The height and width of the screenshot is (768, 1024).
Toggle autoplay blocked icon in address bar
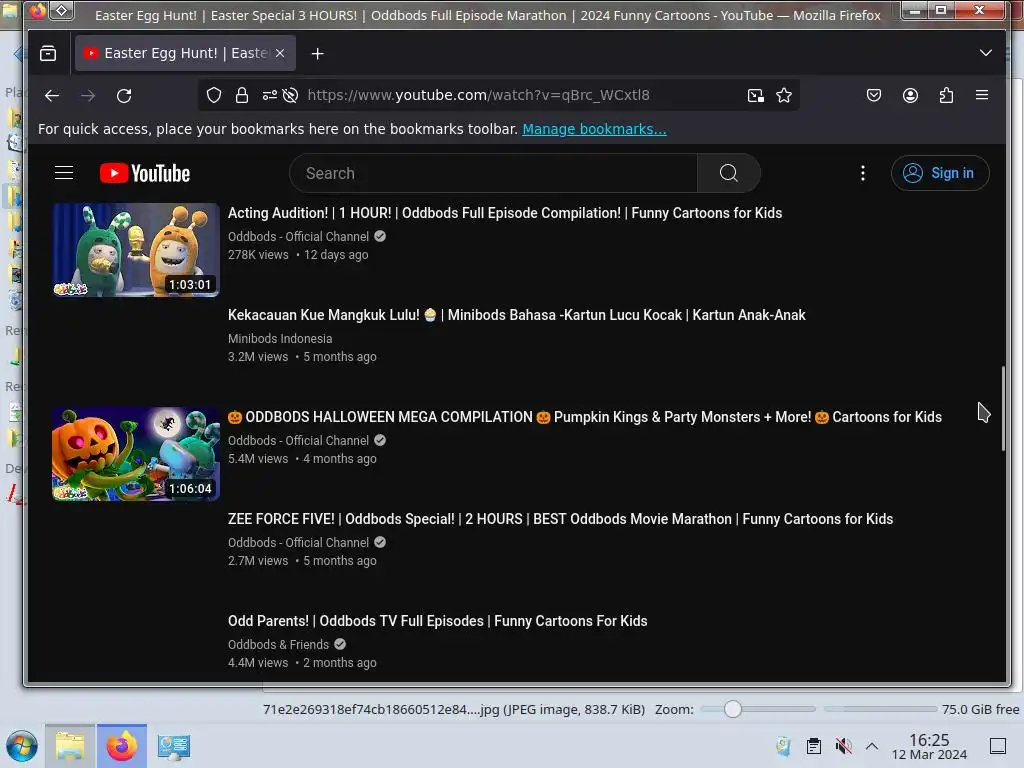(x=291, y=95)
